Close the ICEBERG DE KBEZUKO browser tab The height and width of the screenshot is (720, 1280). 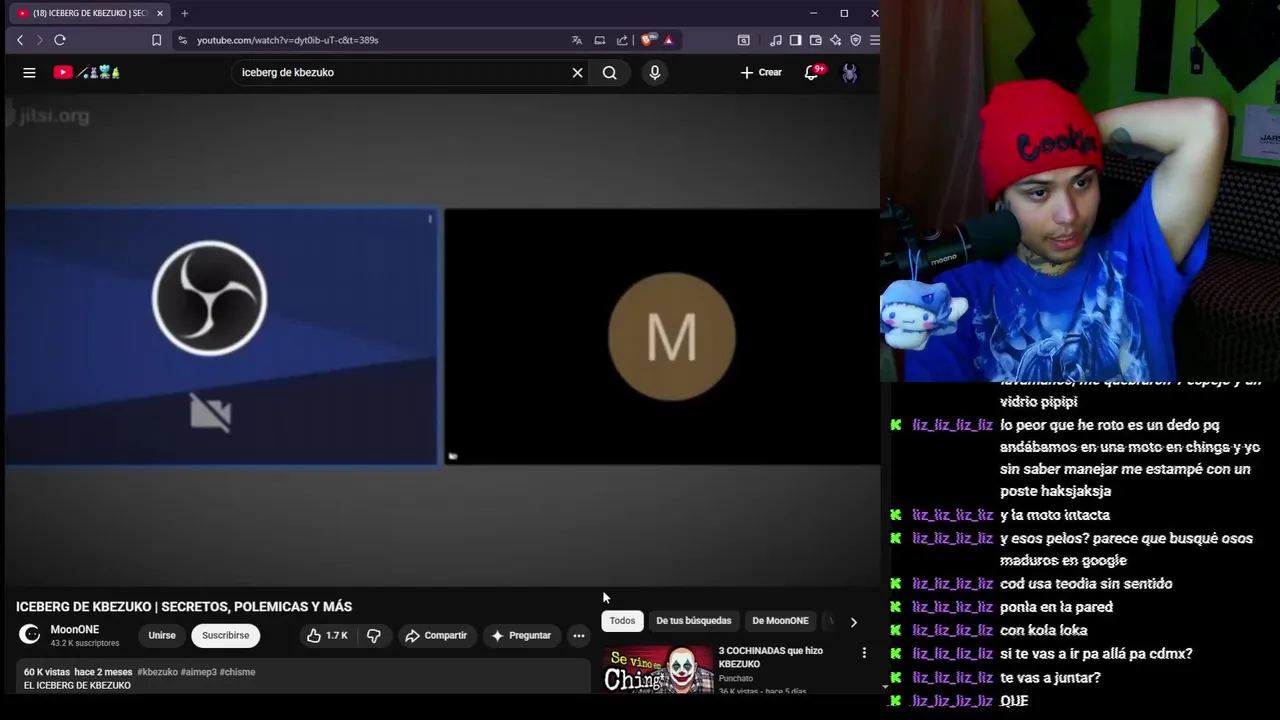click(x=160, y=13)
